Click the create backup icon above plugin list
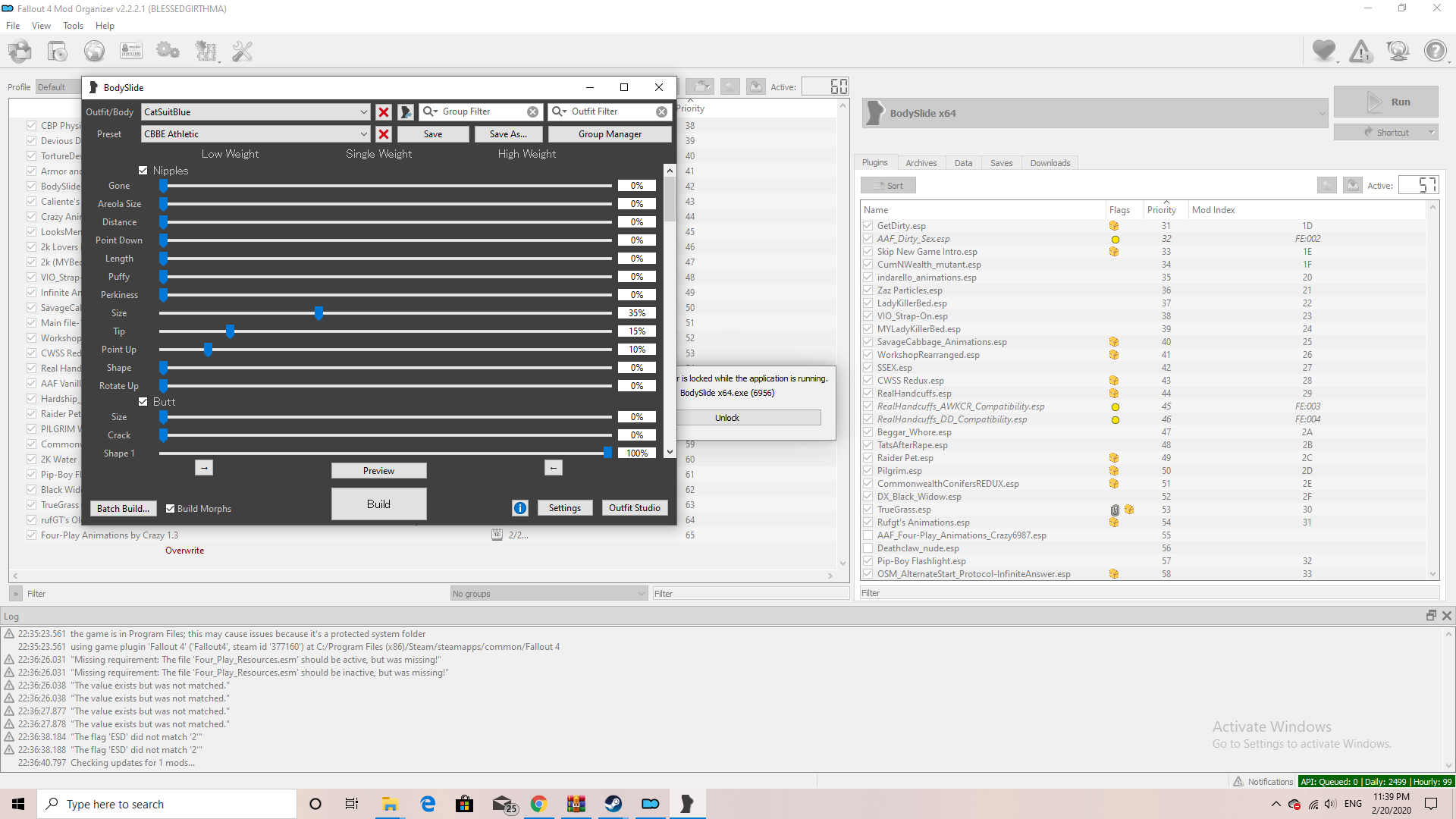Image resolution: width=1456 pixels, height=819 pixels. pyautogui.click(x=1353, y=185)
